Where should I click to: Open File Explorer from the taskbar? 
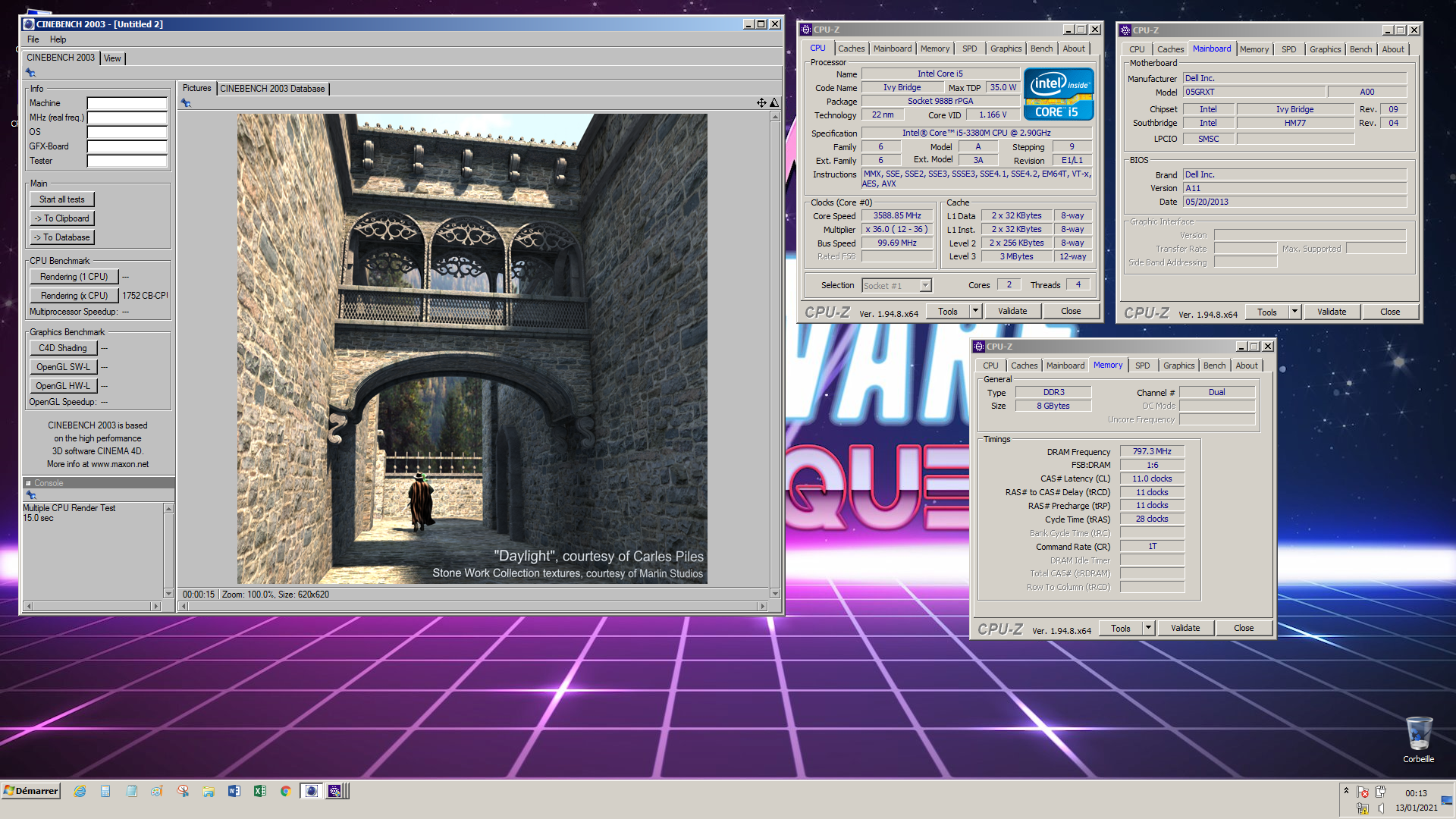pyautogui.click(x=209, y=791)
